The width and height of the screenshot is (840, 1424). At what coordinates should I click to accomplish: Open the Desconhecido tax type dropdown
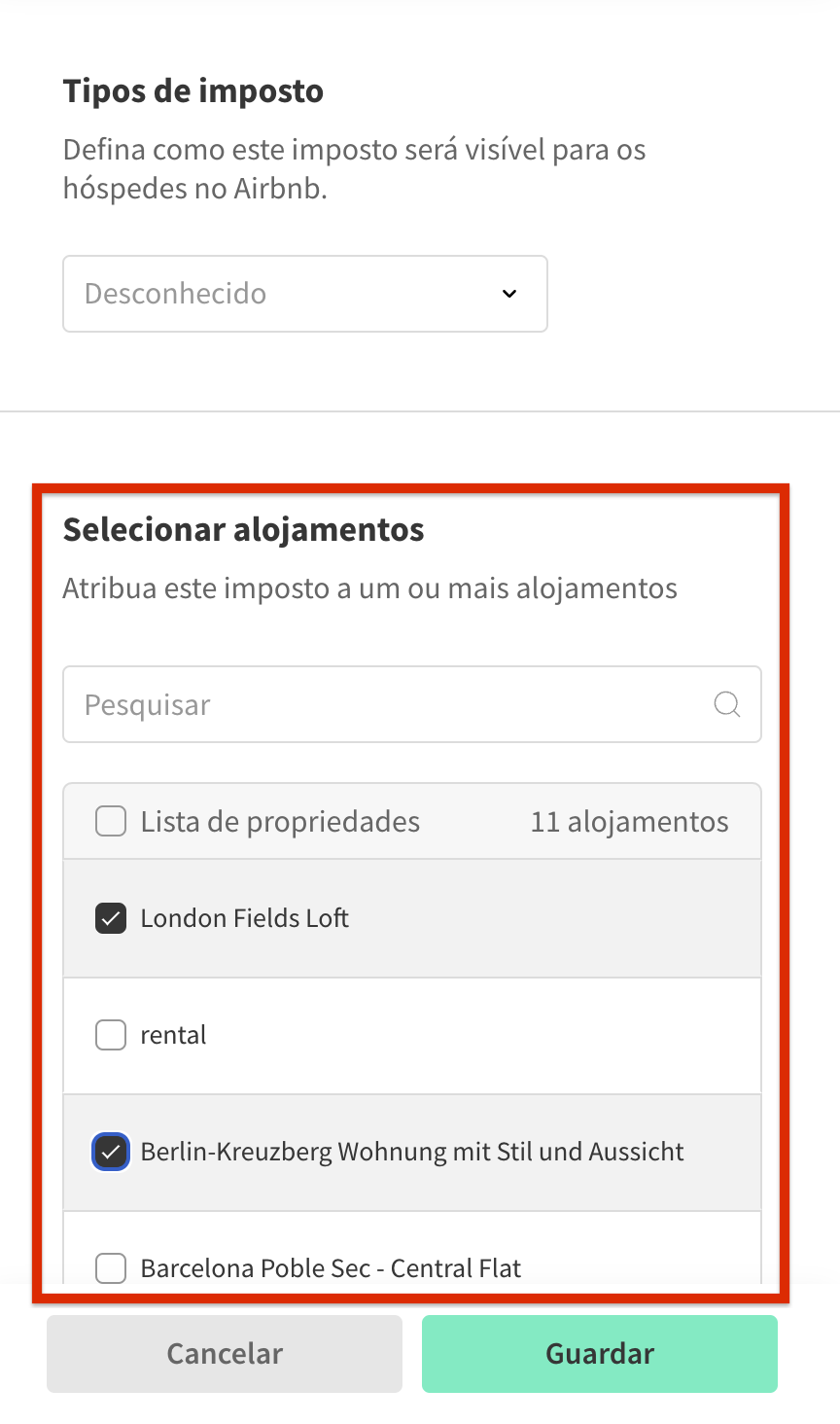[304, 294]
